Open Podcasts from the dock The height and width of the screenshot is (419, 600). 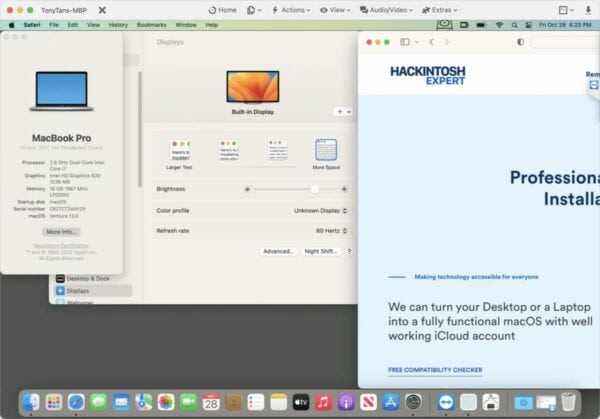pyautogui.click(x=346, y=402)
